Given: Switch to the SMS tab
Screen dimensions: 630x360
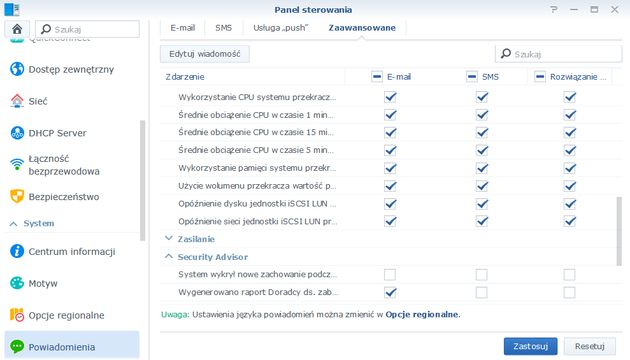Looking at the screenshot, I should click(x=223, y=28).
